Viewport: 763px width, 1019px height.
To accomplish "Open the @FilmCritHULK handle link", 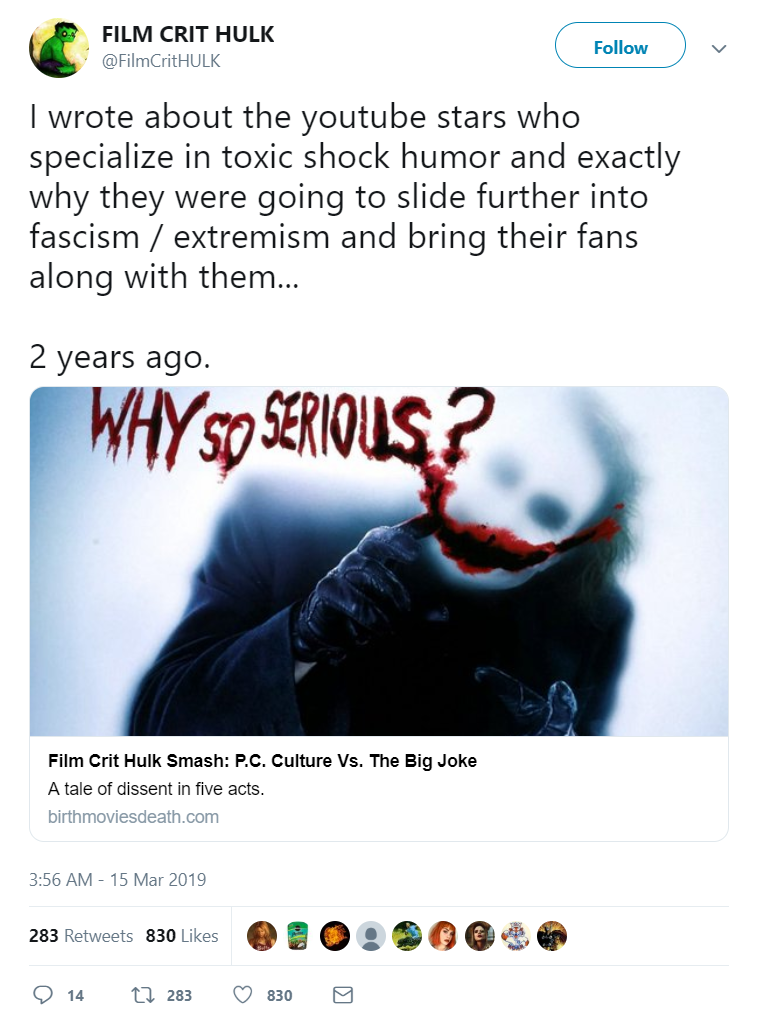I will tap(161, 61).
